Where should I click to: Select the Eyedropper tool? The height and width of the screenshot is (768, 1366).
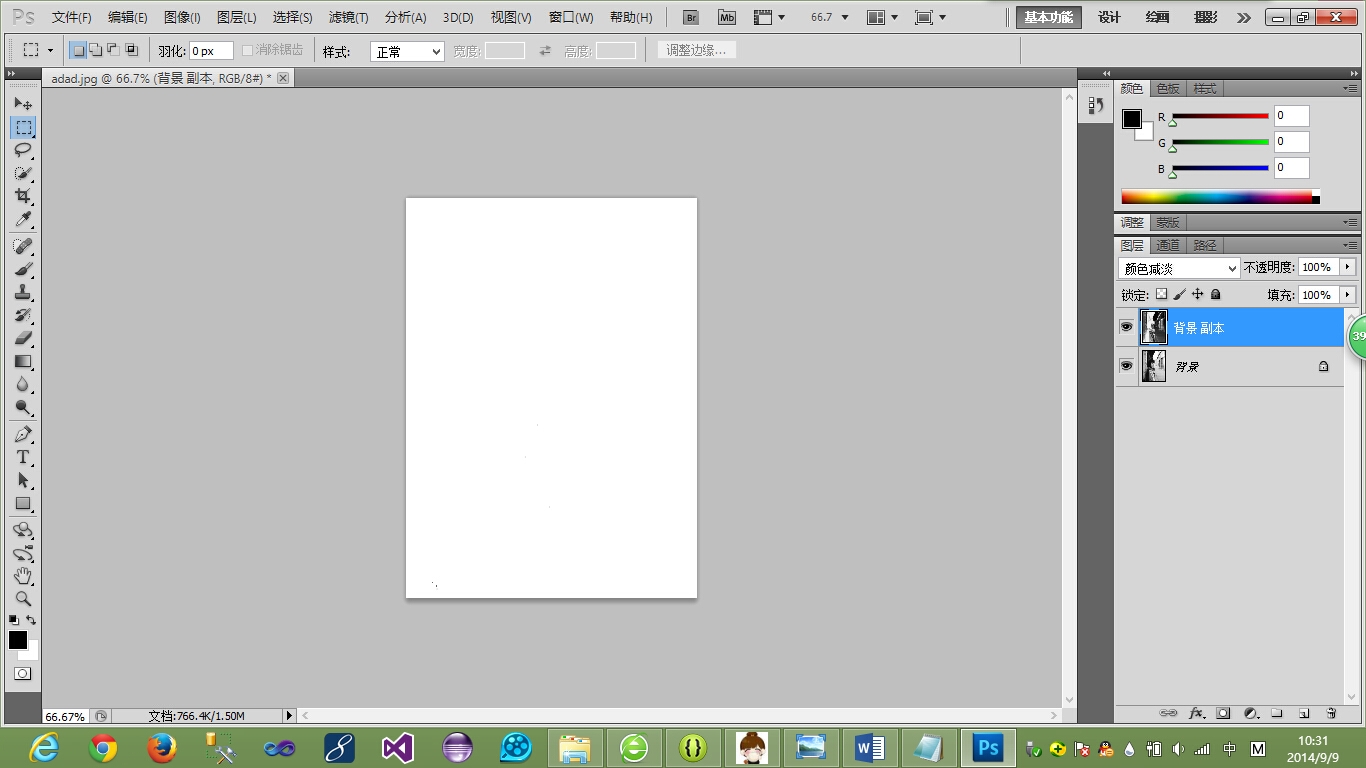click(23, 219)
